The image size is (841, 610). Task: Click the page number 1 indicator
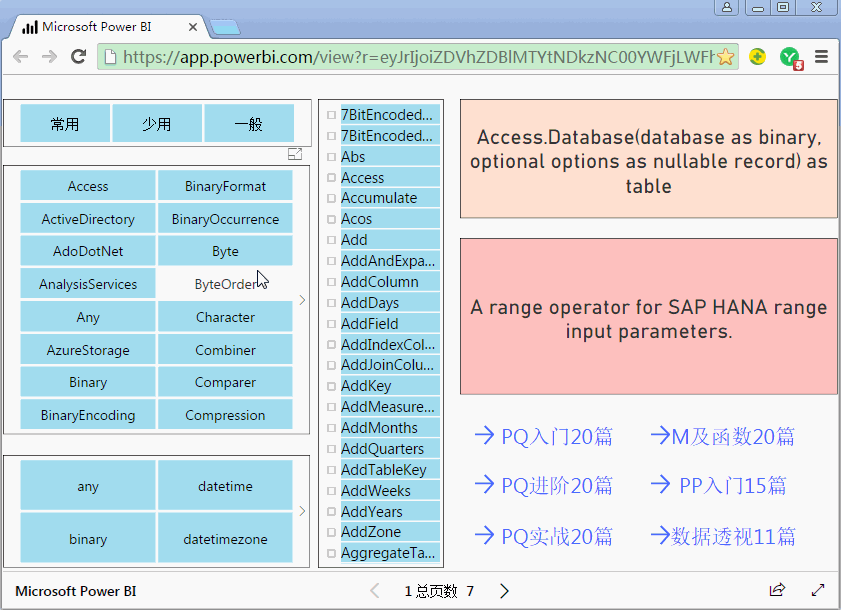[408, 591]
